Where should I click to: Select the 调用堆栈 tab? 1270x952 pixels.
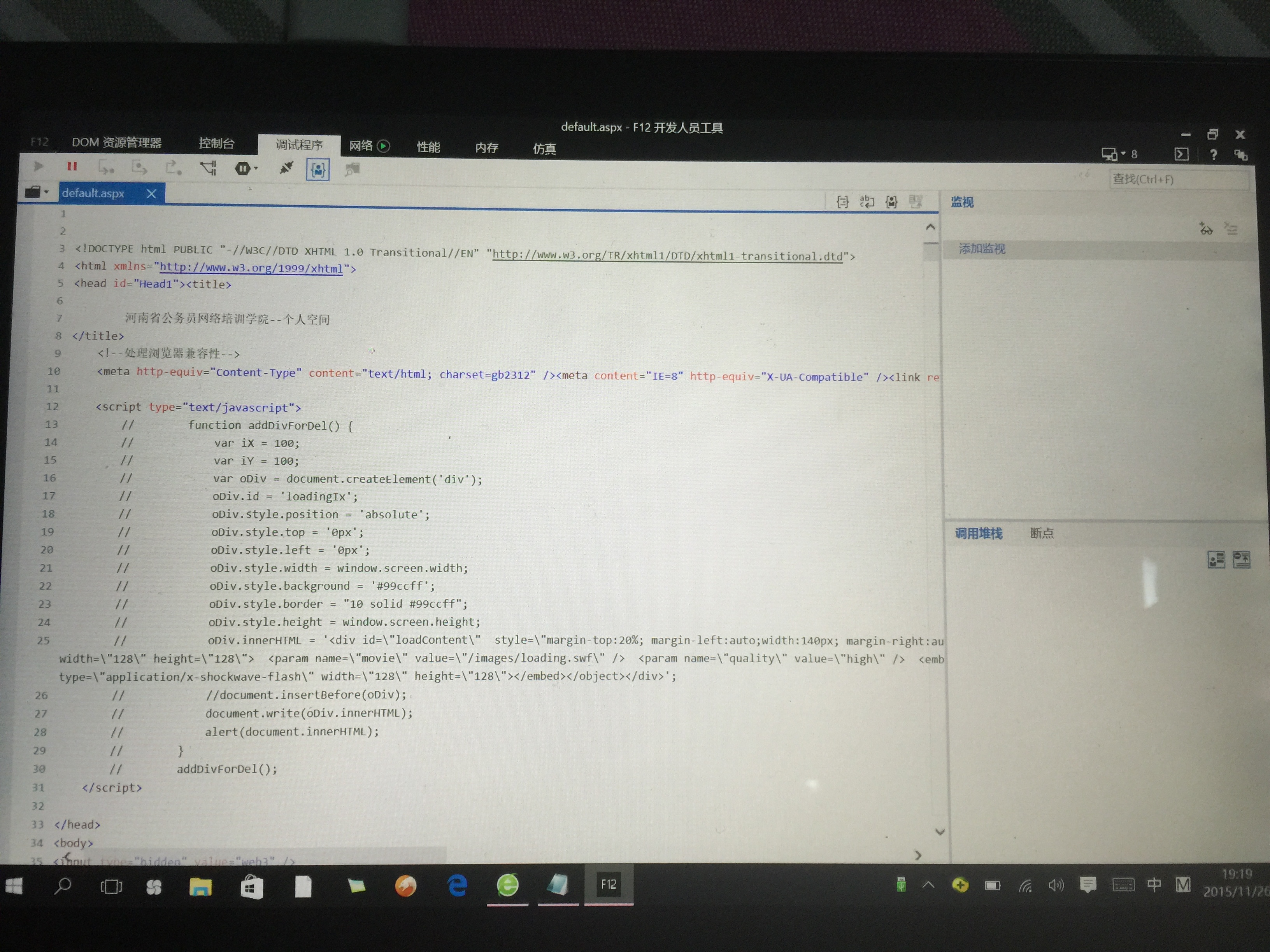coord(979,533)
